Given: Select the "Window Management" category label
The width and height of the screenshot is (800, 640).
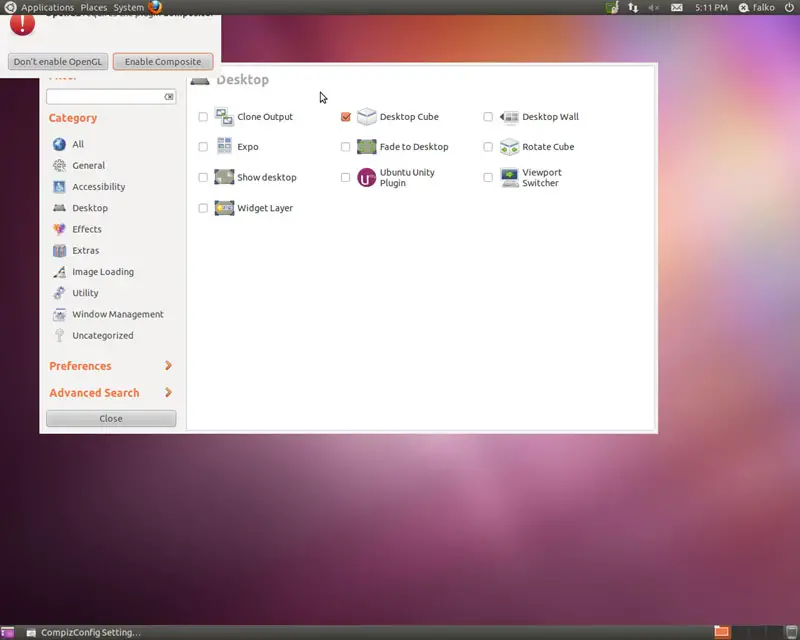Looking at the screenshot, I should [118, 314].
